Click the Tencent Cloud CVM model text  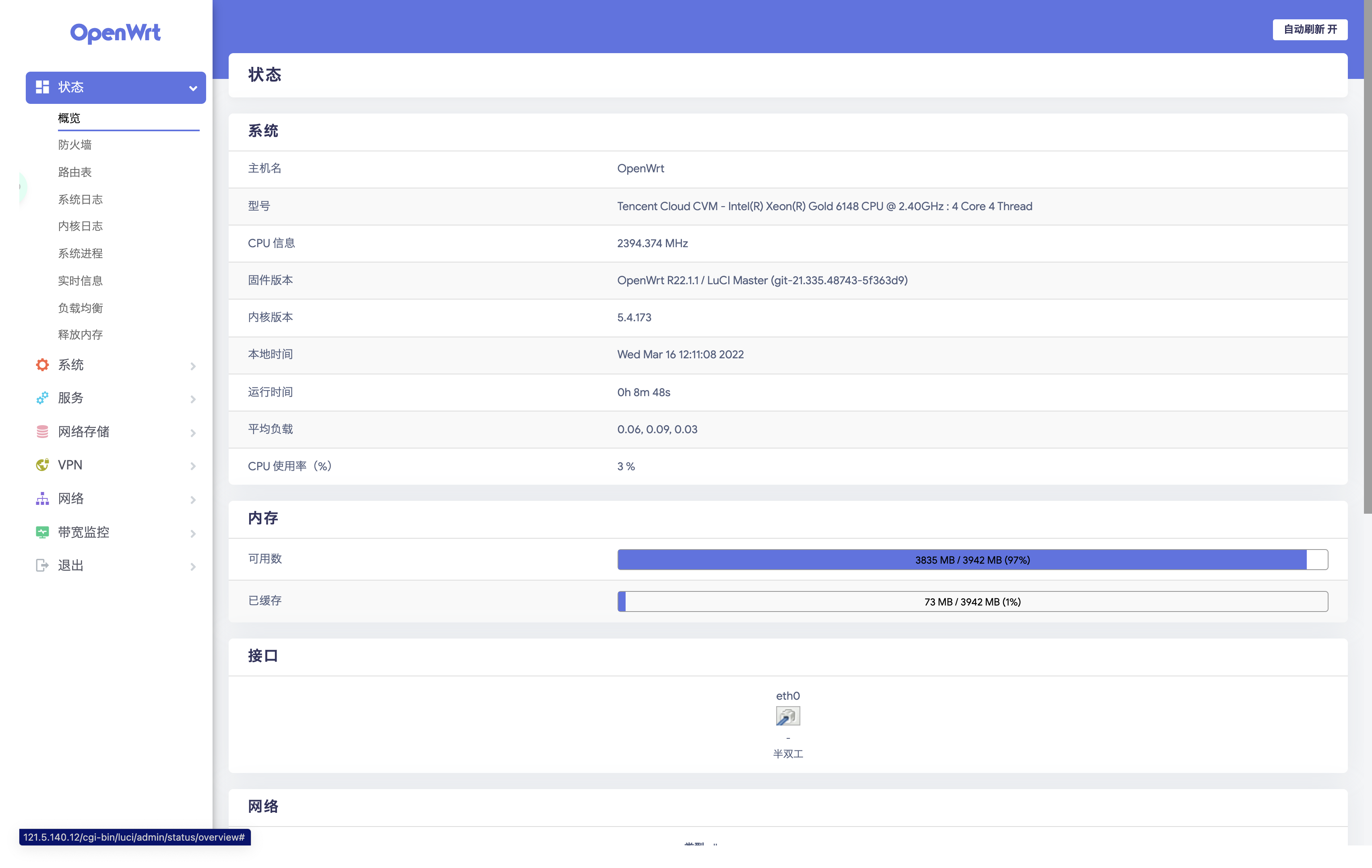tap(824, 206)
